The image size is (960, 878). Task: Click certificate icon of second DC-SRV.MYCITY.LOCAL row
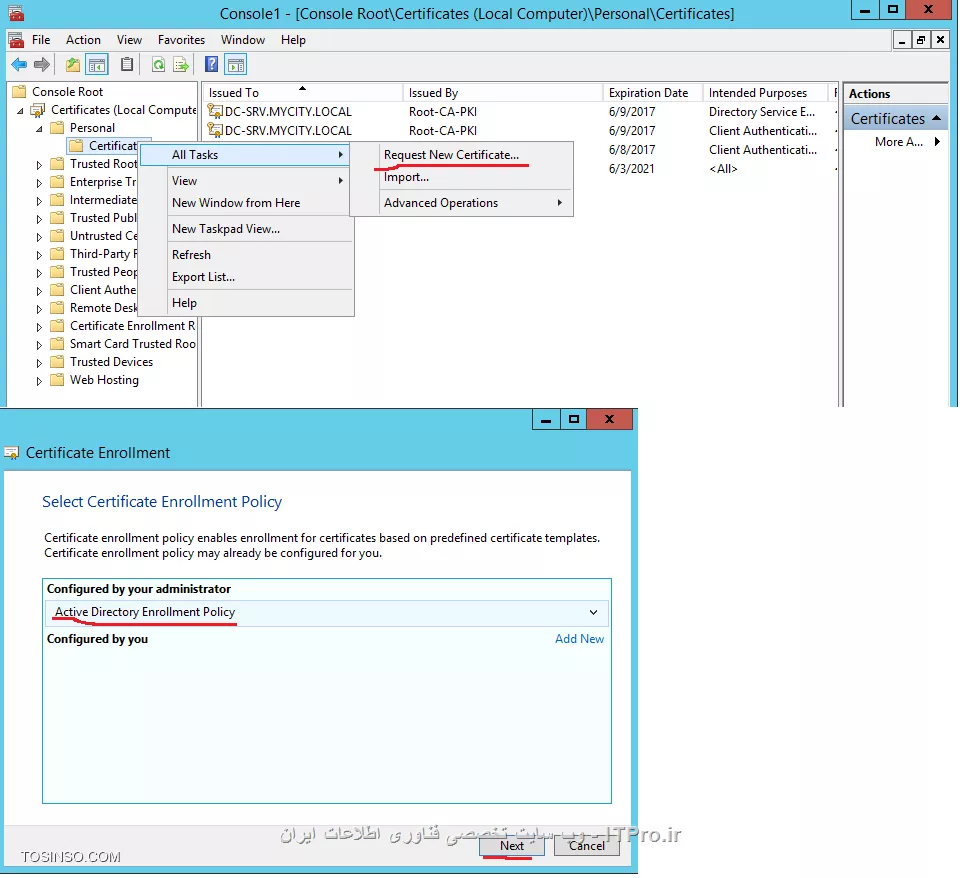[x=215, y=130]
